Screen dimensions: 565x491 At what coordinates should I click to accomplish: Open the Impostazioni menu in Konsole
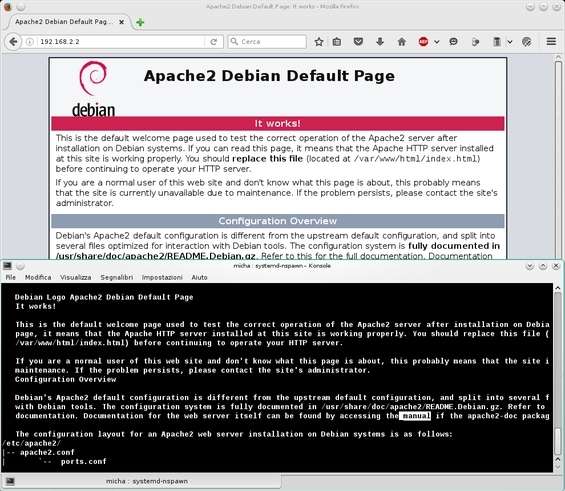tap(162, 277)
